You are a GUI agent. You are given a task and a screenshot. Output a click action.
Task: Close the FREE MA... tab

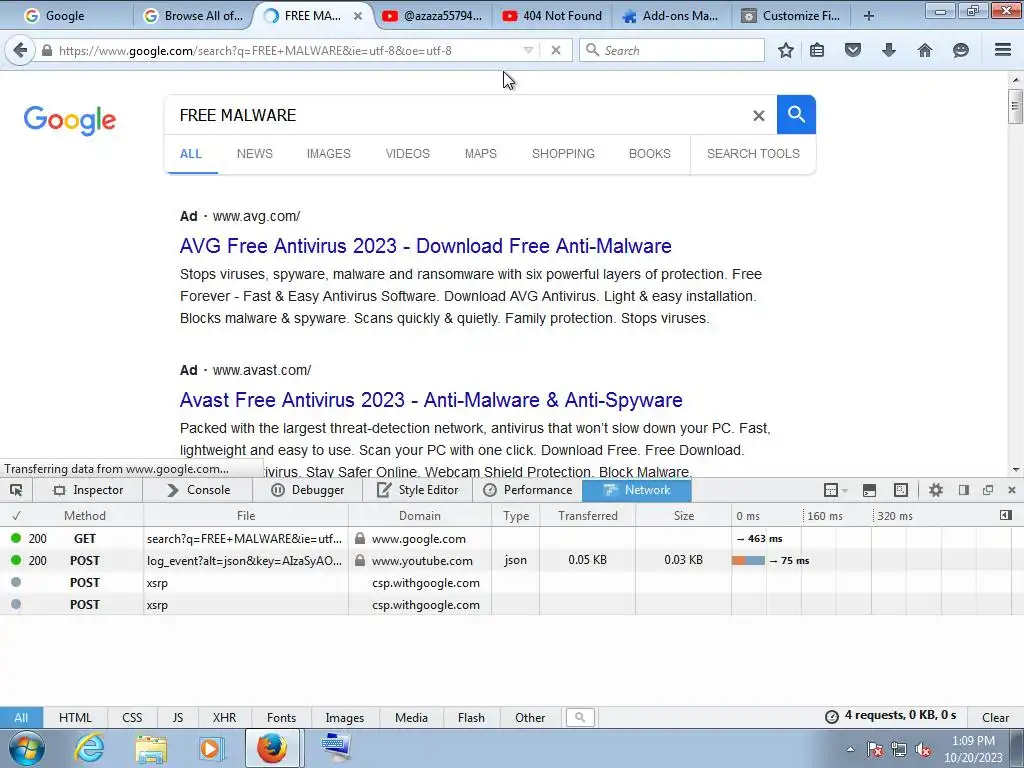[x=358, y=16]
